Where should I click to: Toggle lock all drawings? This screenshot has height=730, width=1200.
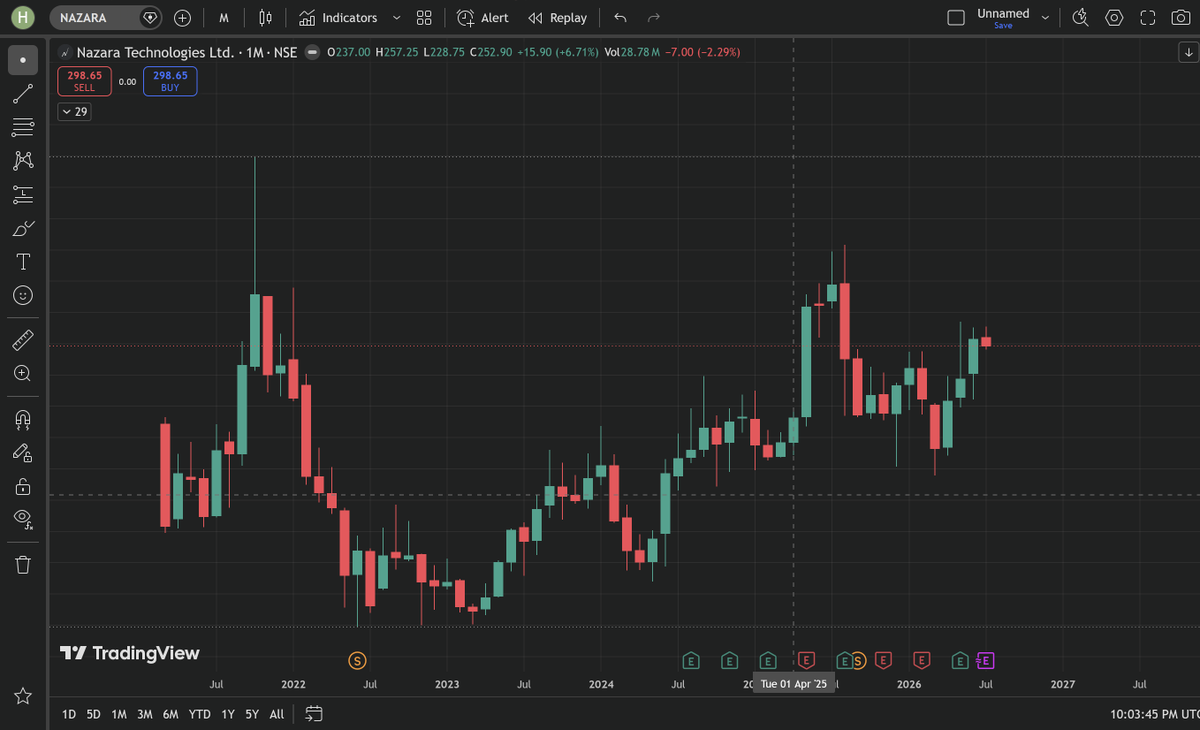[x=23, y=486]
